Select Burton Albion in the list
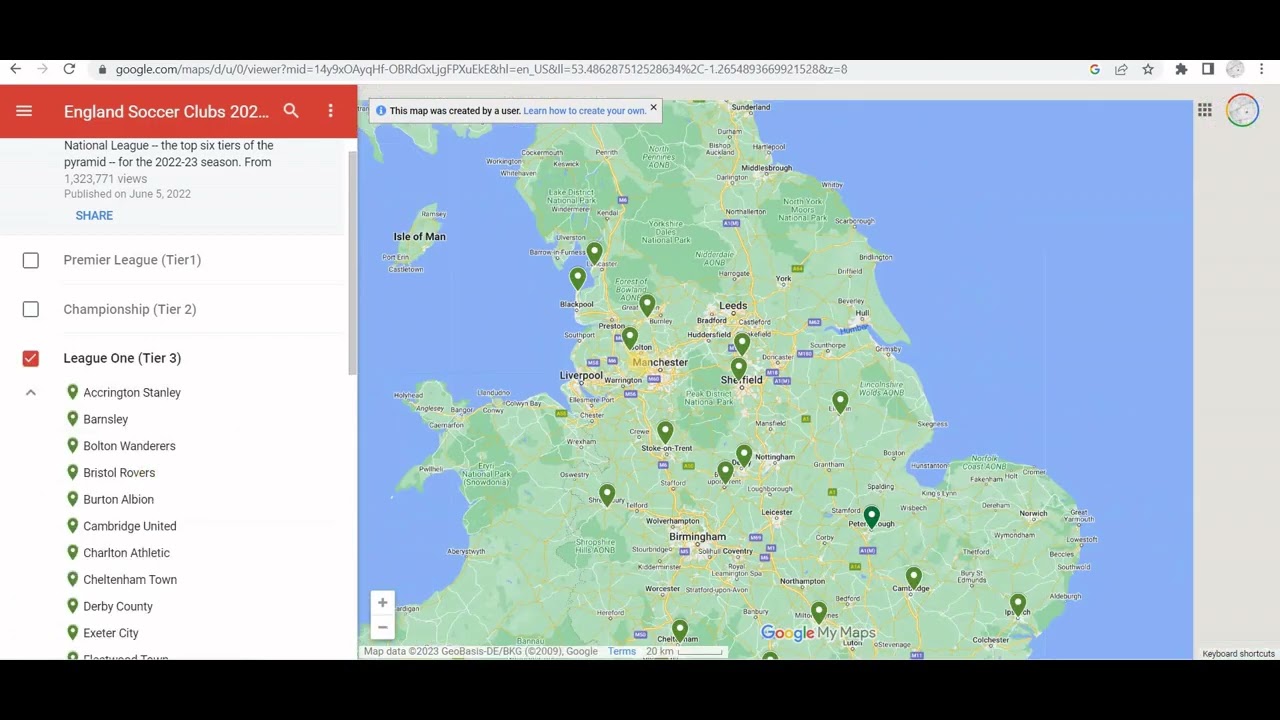The width and height of the screenshot is (1280, 720). (x=118, y=500)
